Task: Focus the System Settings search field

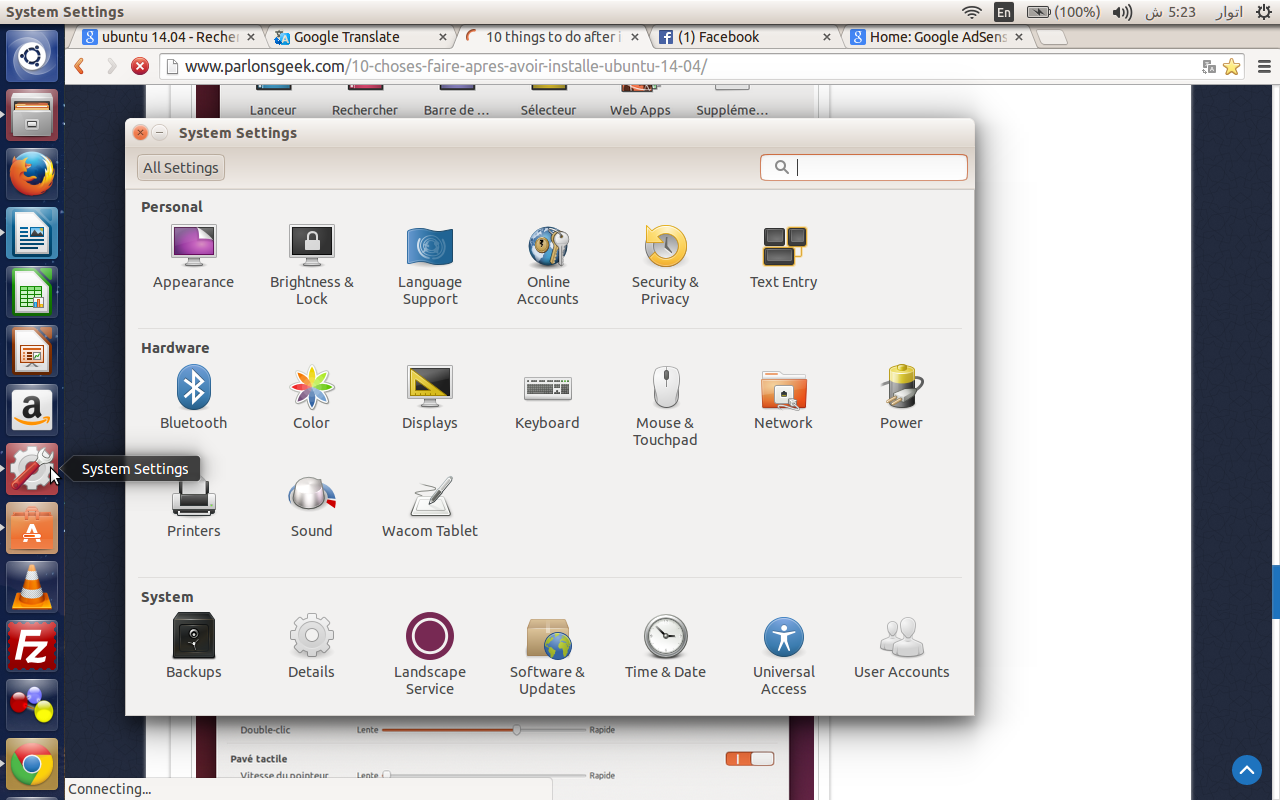Action: 864,167
